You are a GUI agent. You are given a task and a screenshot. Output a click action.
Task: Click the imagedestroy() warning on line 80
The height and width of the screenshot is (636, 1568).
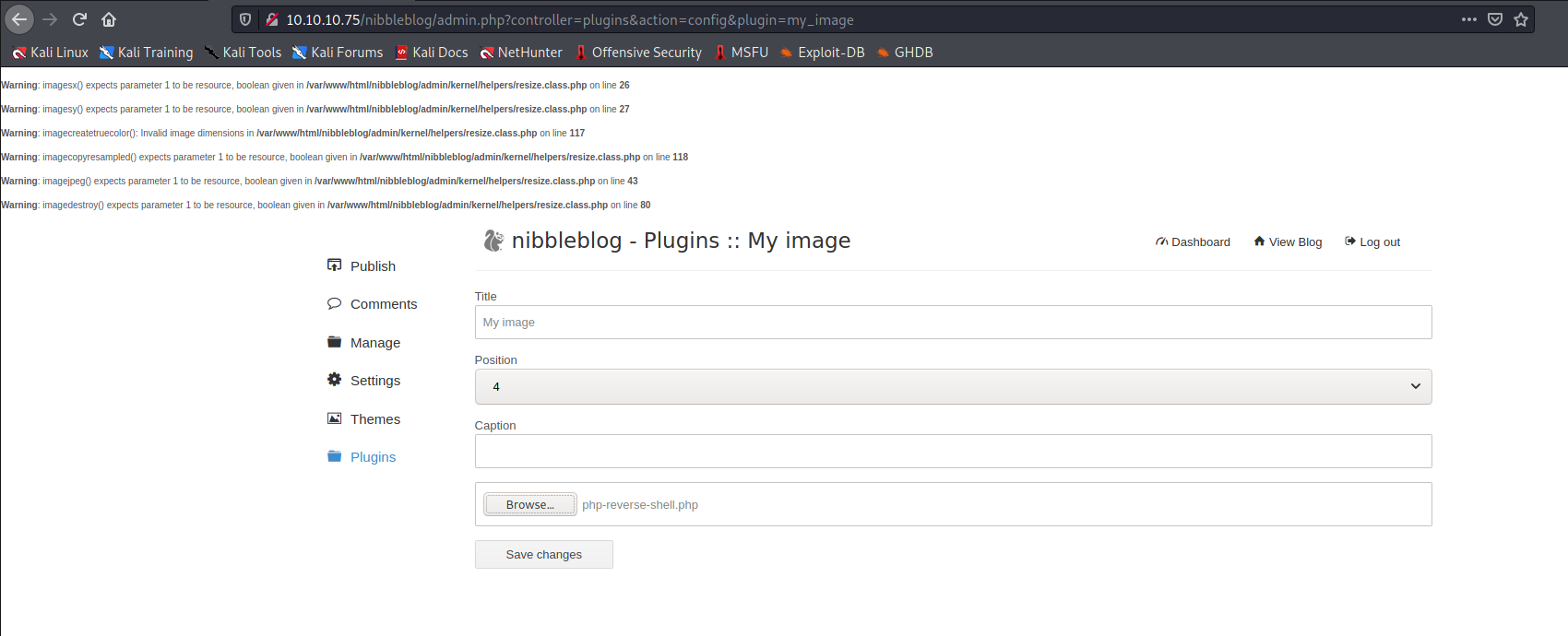pos(326,205)
